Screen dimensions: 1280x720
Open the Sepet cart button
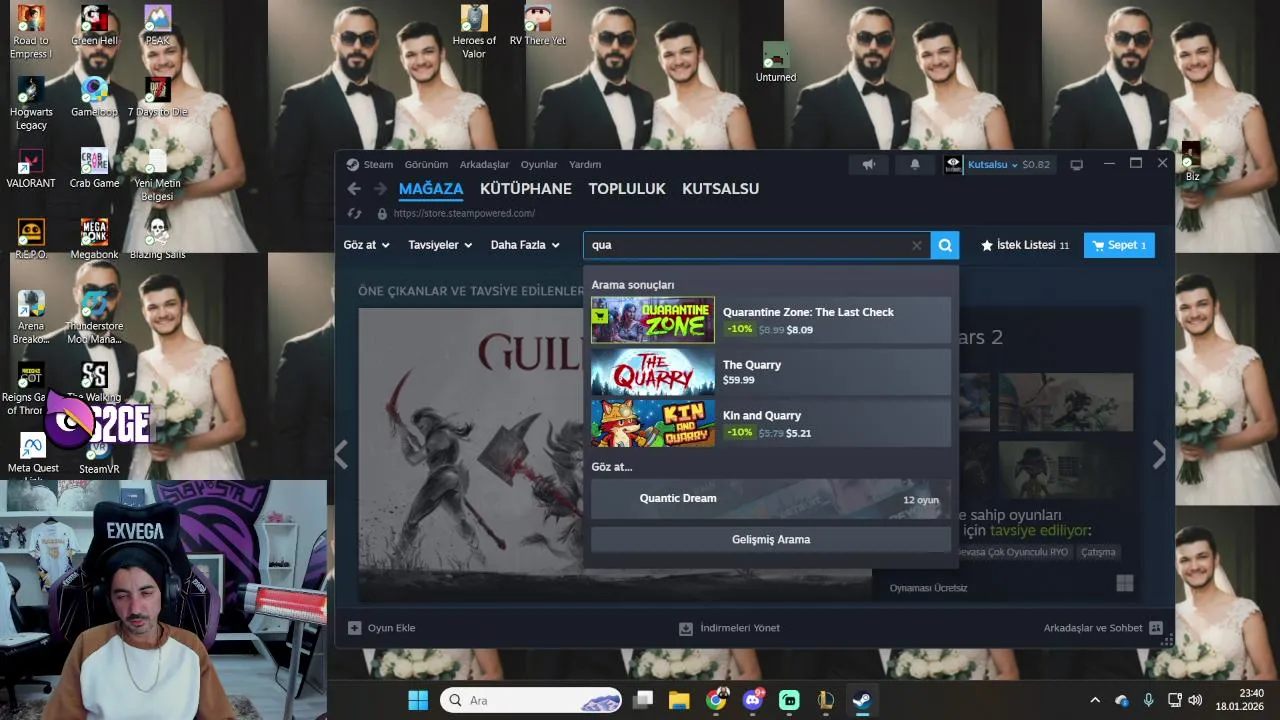point(1119,245)
